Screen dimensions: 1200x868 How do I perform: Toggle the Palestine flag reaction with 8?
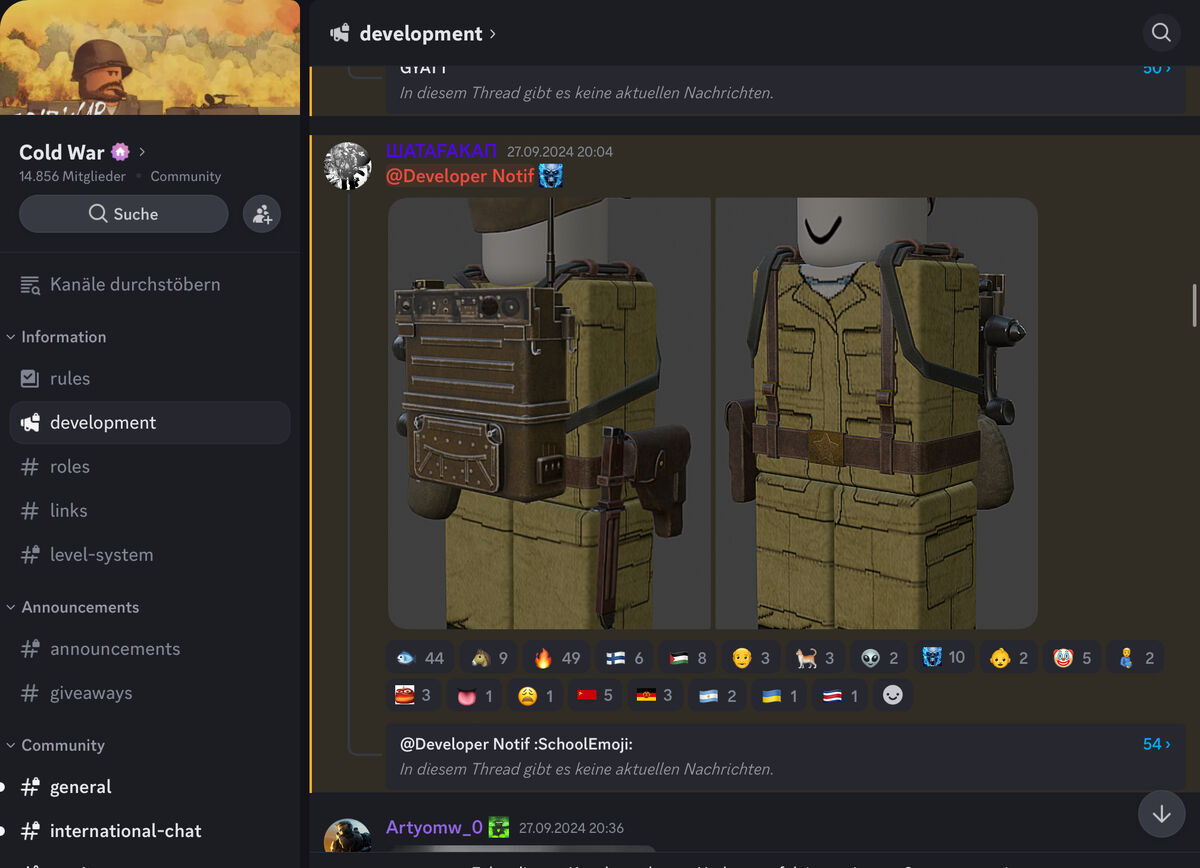point(687,657)
